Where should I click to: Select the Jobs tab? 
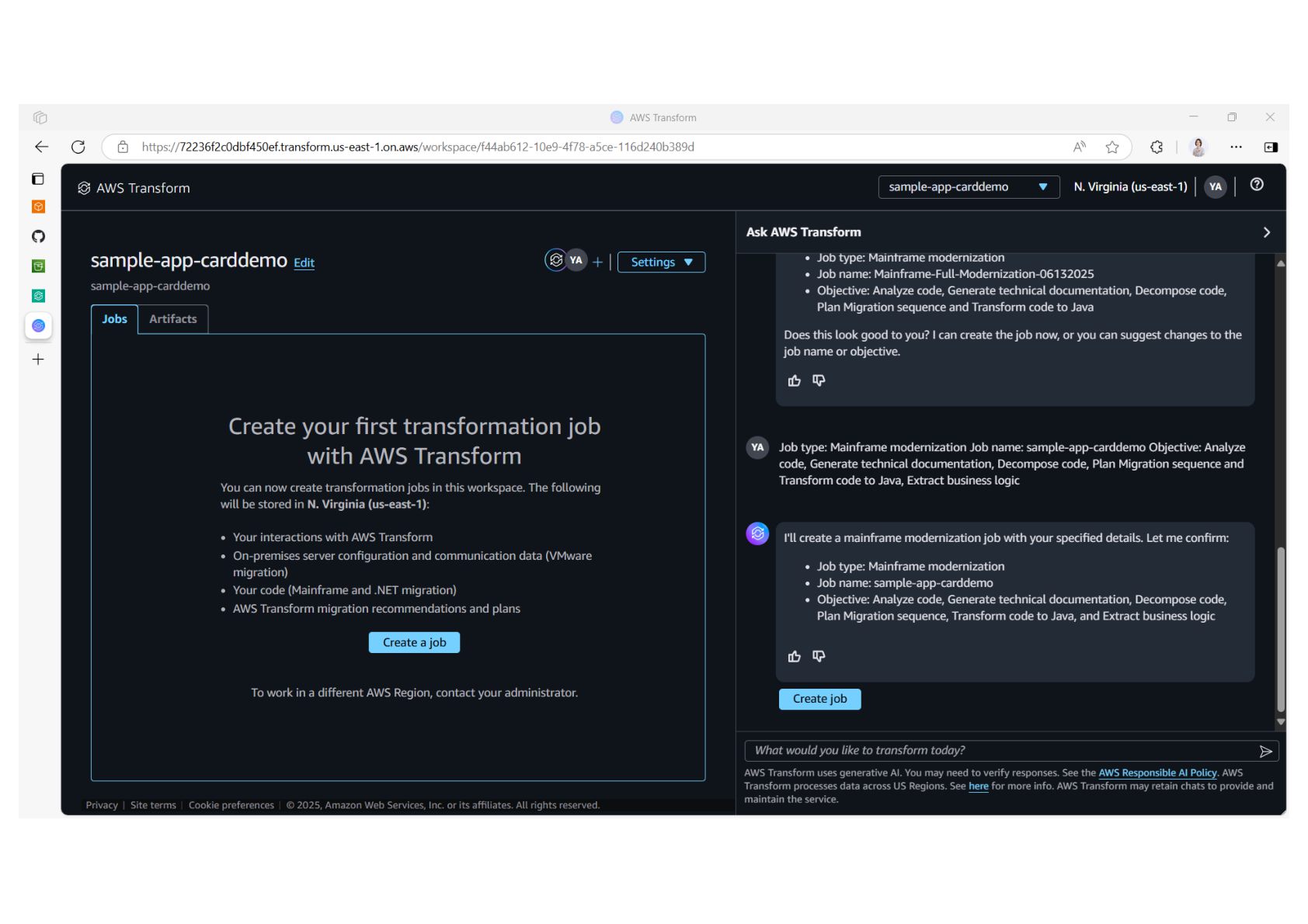114,319
